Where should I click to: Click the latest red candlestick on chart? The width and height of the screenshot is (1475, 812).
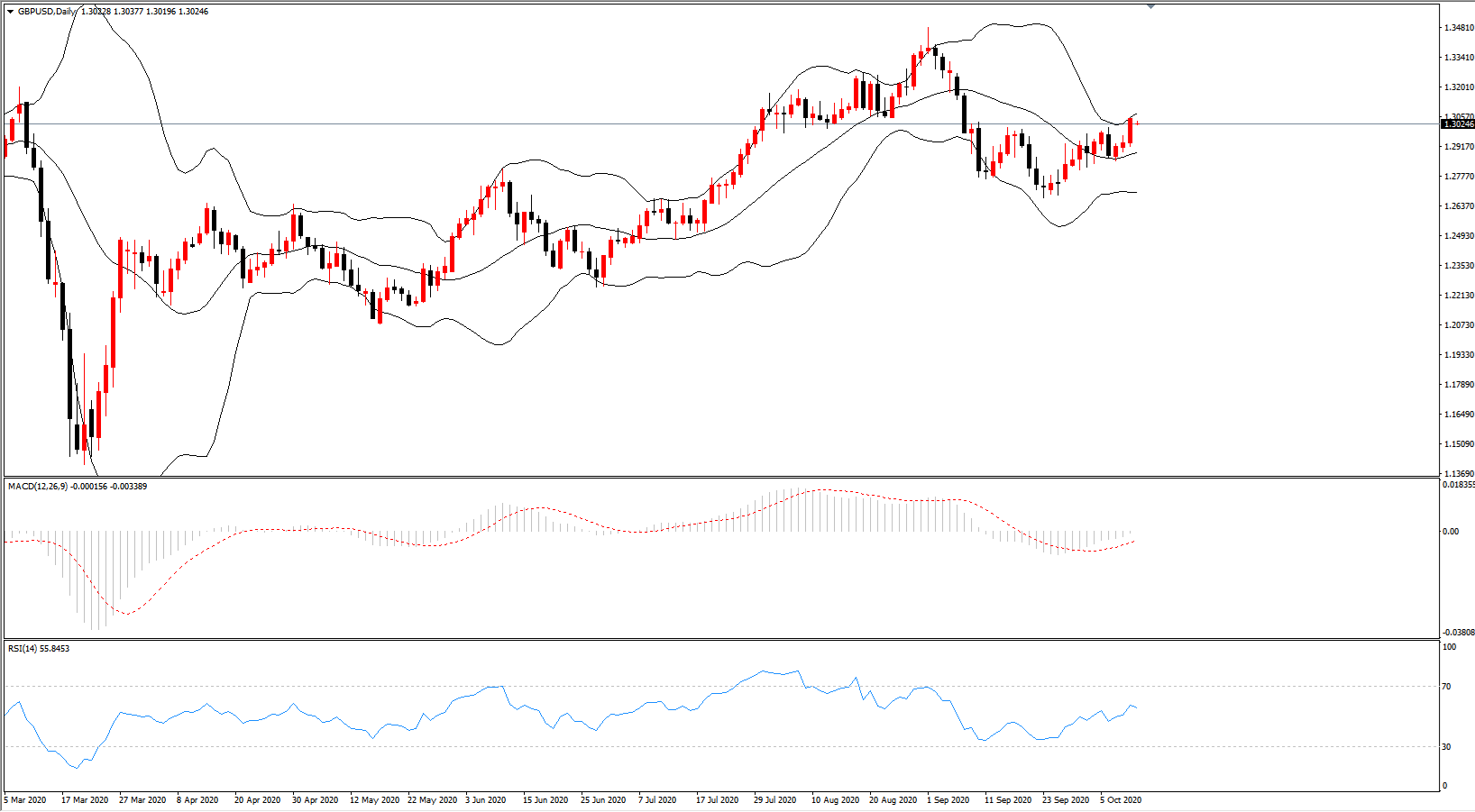1130,131
